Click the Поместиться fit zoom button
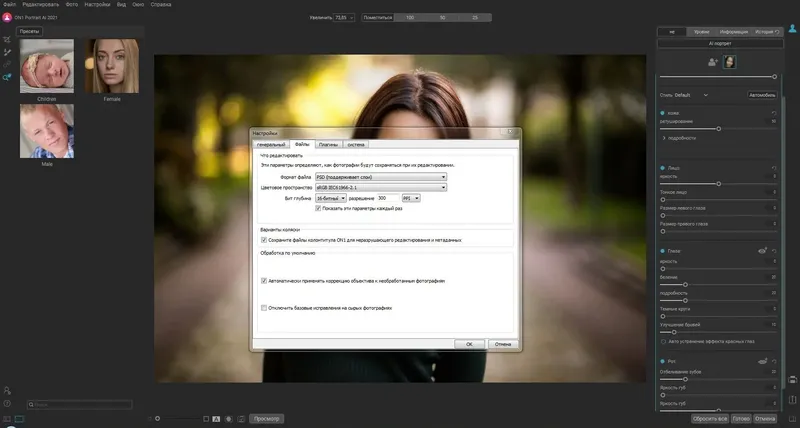 [378, 17]
